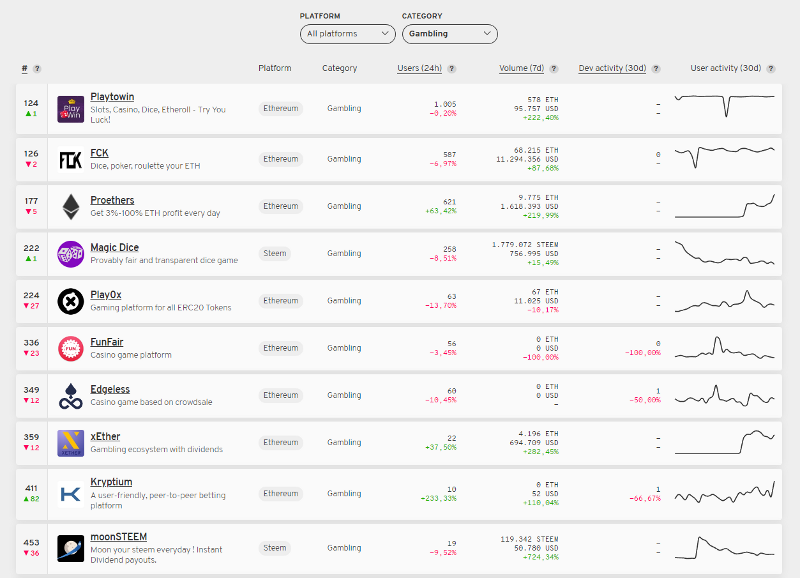Open the Playtowin app logo
Viewport: 800px width, 578px height.
(70, 109)
